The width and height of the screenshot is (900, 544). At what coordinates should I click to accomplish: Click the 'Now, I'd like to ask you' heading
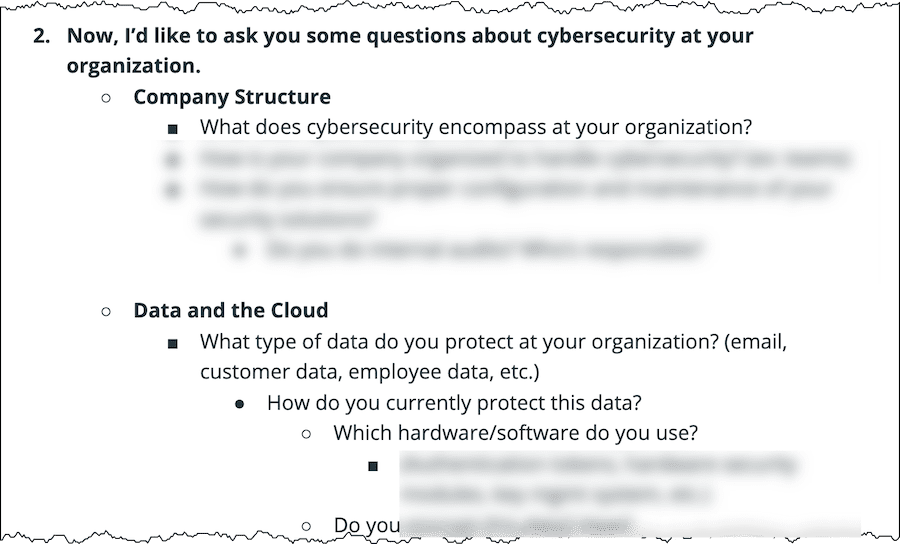click(410, 50)
